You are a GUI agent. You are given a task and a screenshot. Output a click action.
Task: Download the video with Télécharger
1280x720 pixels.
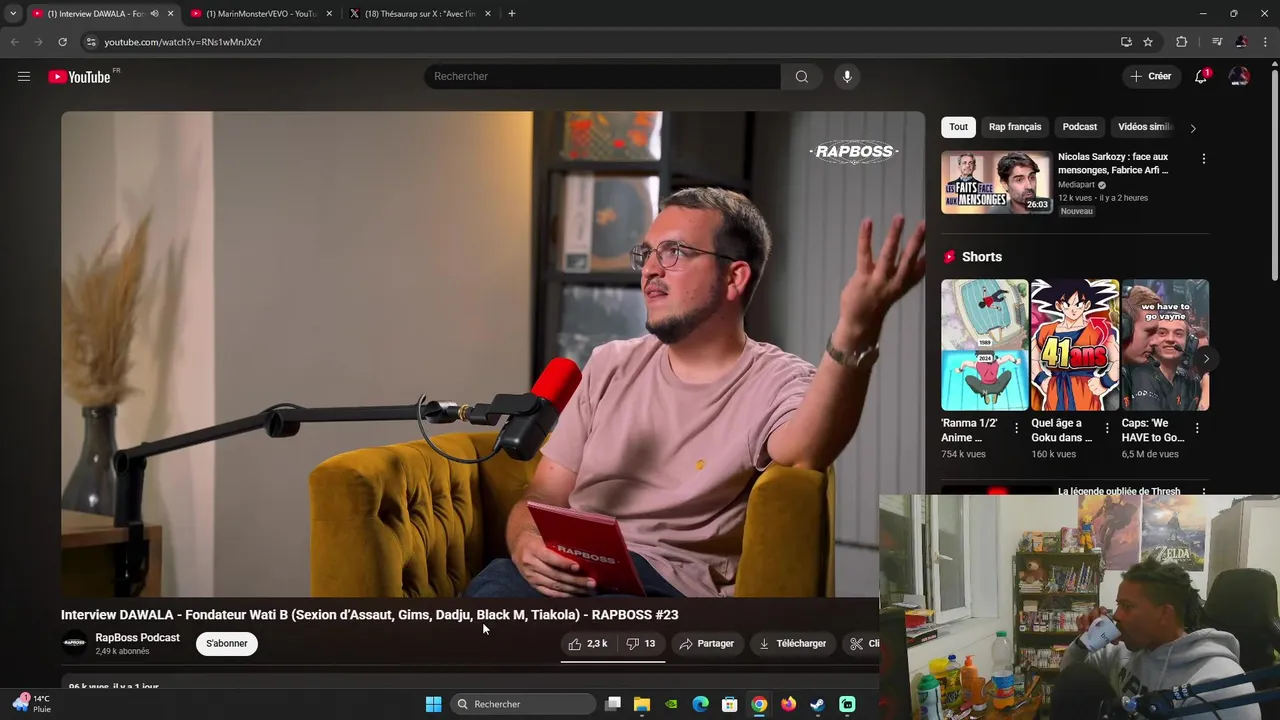point(793,643)
